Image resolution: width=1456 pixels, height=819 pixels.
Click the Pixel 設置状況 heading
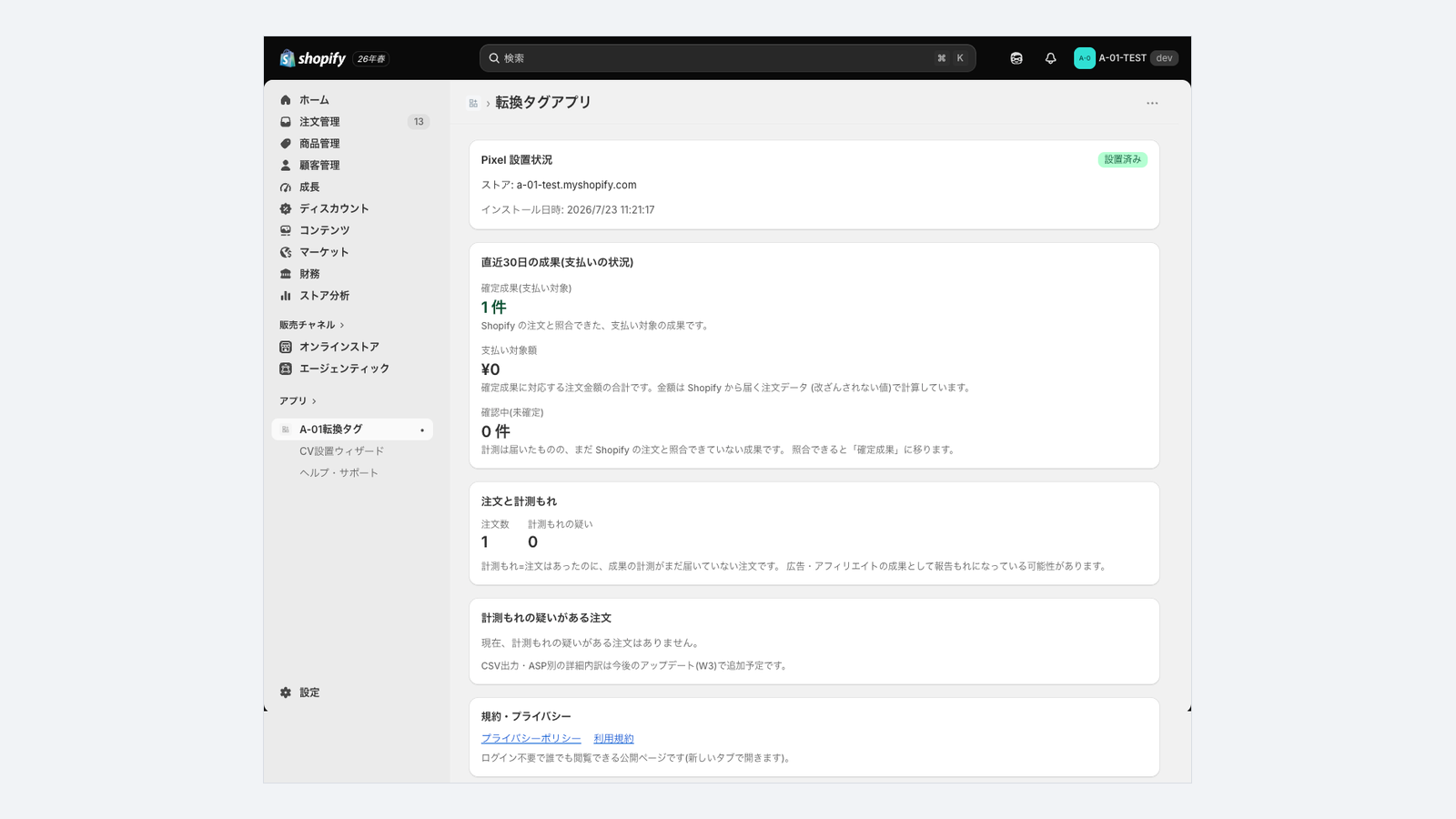point(517,160)
